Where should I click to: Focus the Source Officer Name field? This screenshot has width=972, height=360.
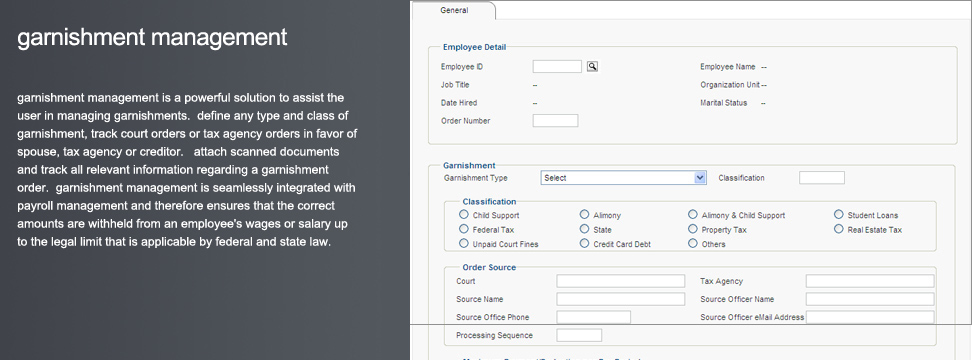click(x=870, y=299)
